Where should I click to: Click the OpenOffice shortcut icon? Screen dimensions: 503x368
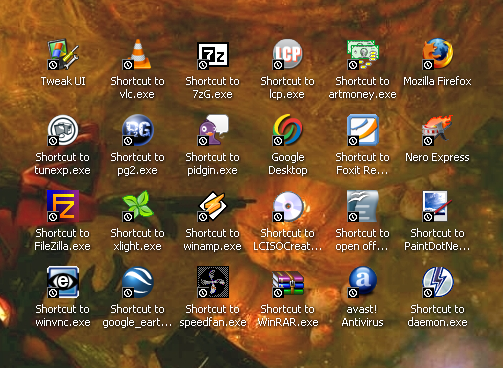(363, 206)
